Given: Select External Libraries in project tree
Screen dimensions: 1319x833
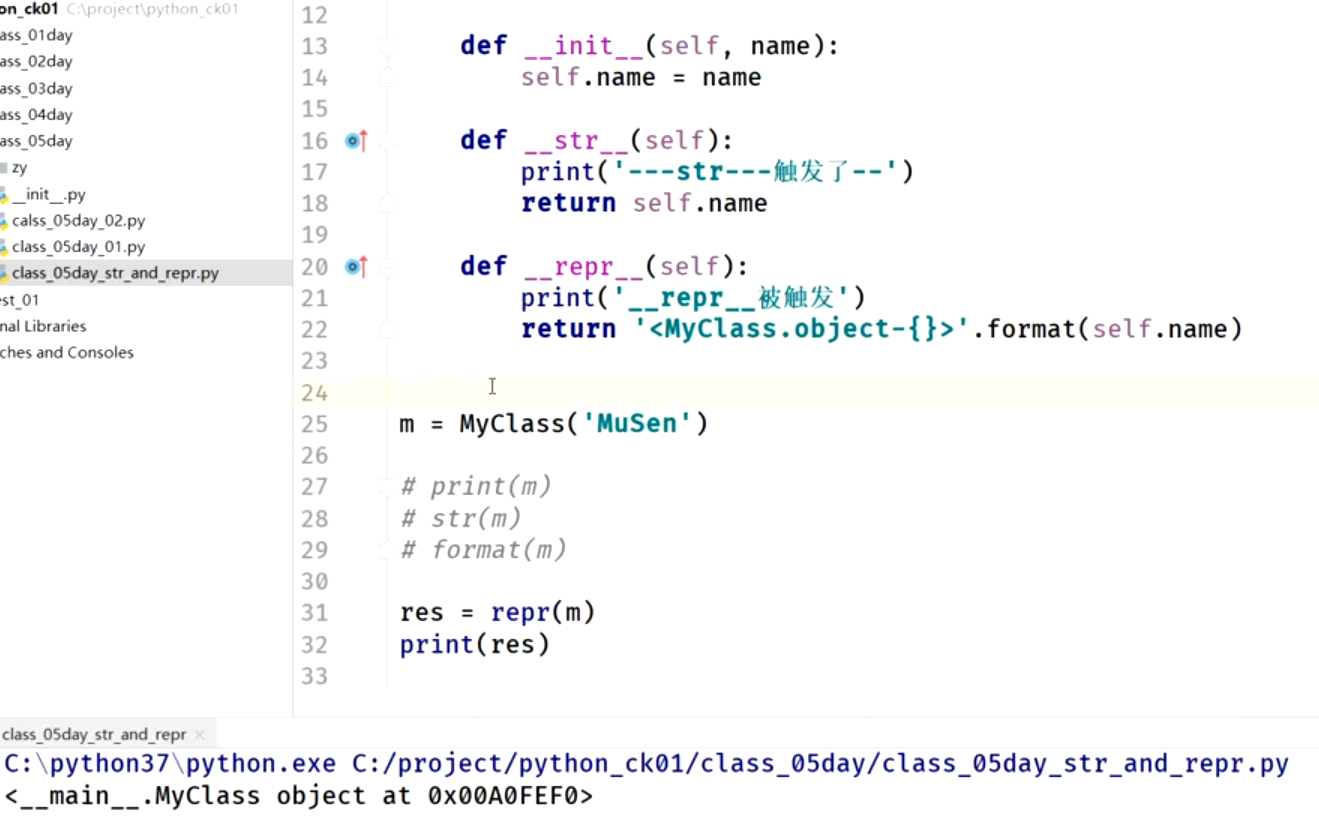Looking at the screenshot, I should point(43,326).
